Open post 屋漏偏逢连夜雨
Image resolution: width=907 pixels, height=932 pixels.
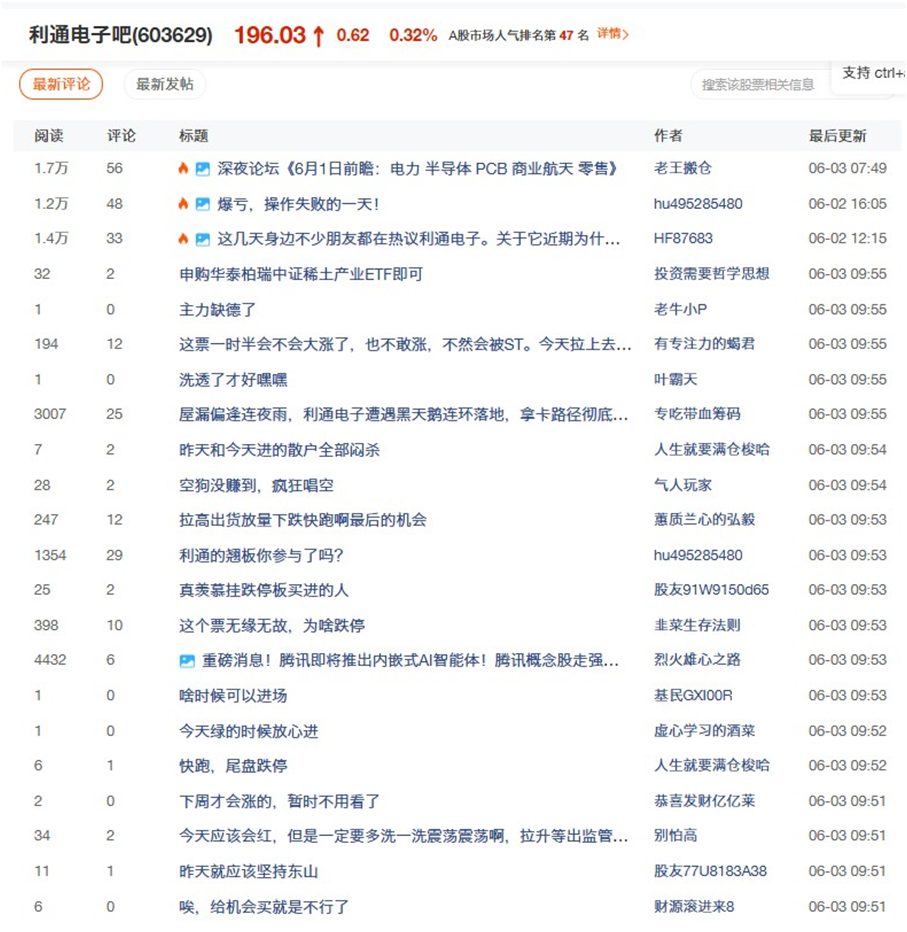[404, 414]
